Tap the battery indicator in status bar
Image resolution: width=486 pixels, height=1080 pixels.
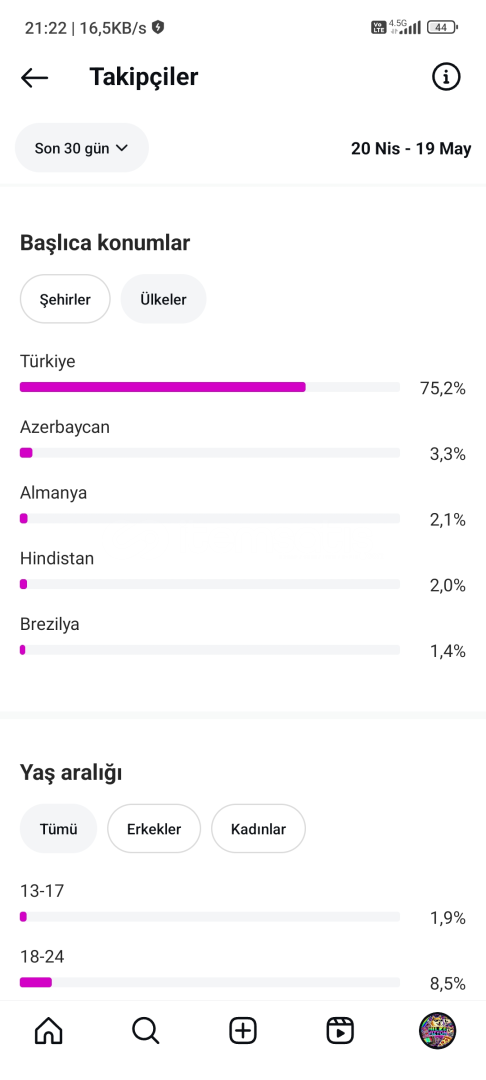pos(442,28)
